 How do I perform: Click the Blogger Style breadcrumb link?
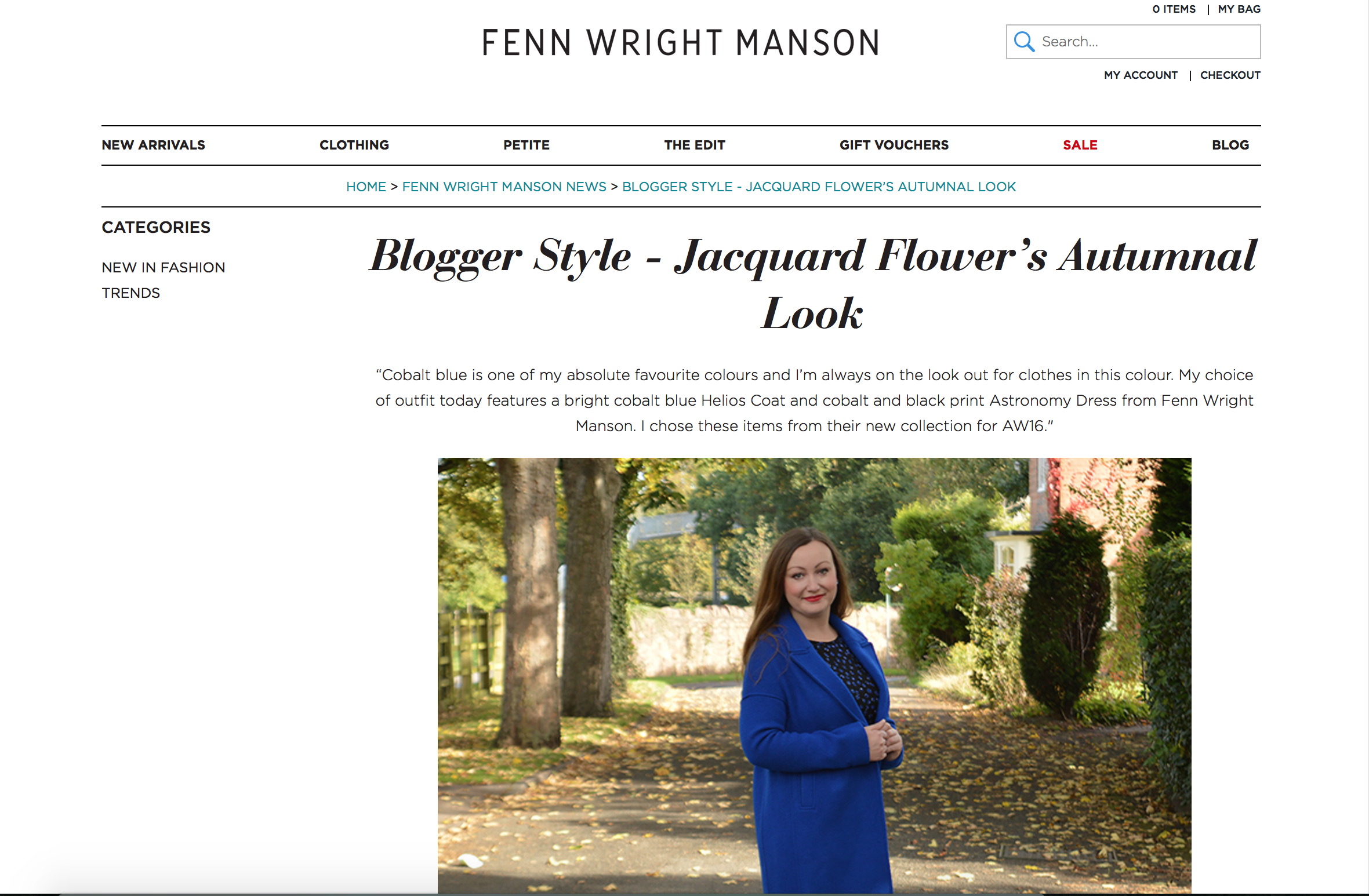(x=819, y=187)
